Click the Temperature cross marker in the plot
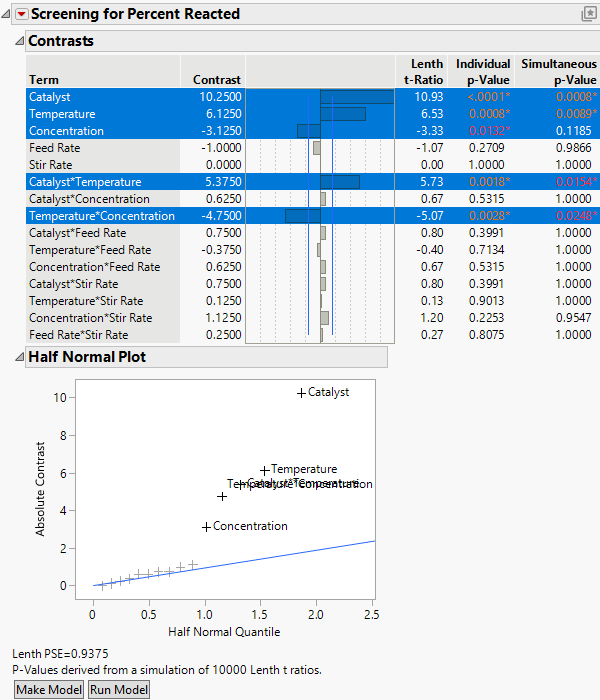This screenshot has height=700, width=600. (x=265, y=470)
